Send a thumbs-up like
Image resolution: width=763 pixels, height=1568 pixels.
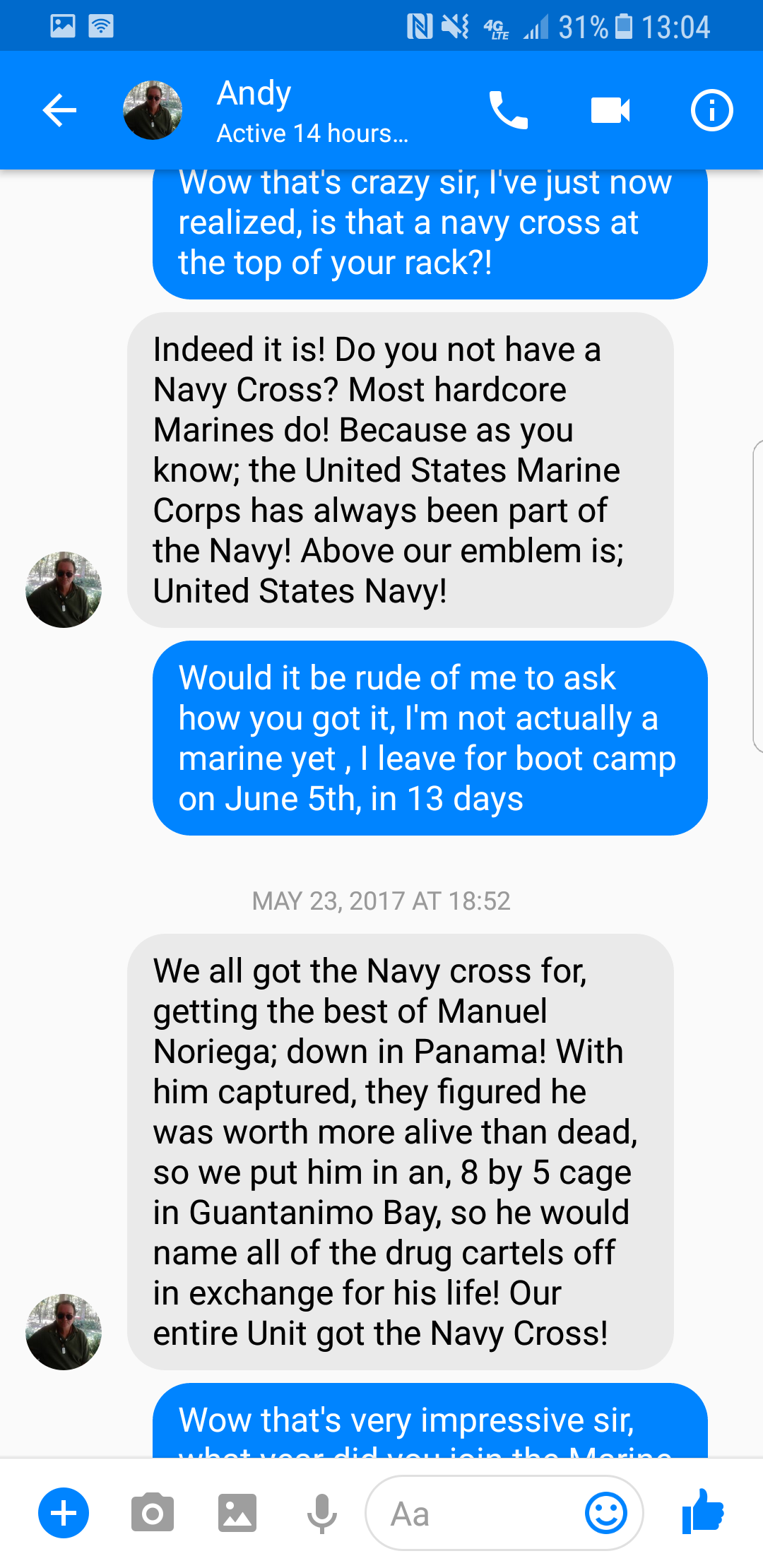(x=703, y=1511)
